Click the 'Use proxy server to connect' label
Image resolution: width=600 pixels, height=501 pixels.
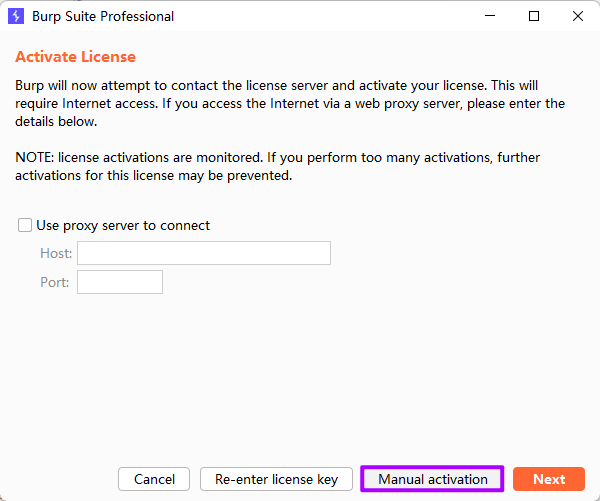[x=122, y=226]
